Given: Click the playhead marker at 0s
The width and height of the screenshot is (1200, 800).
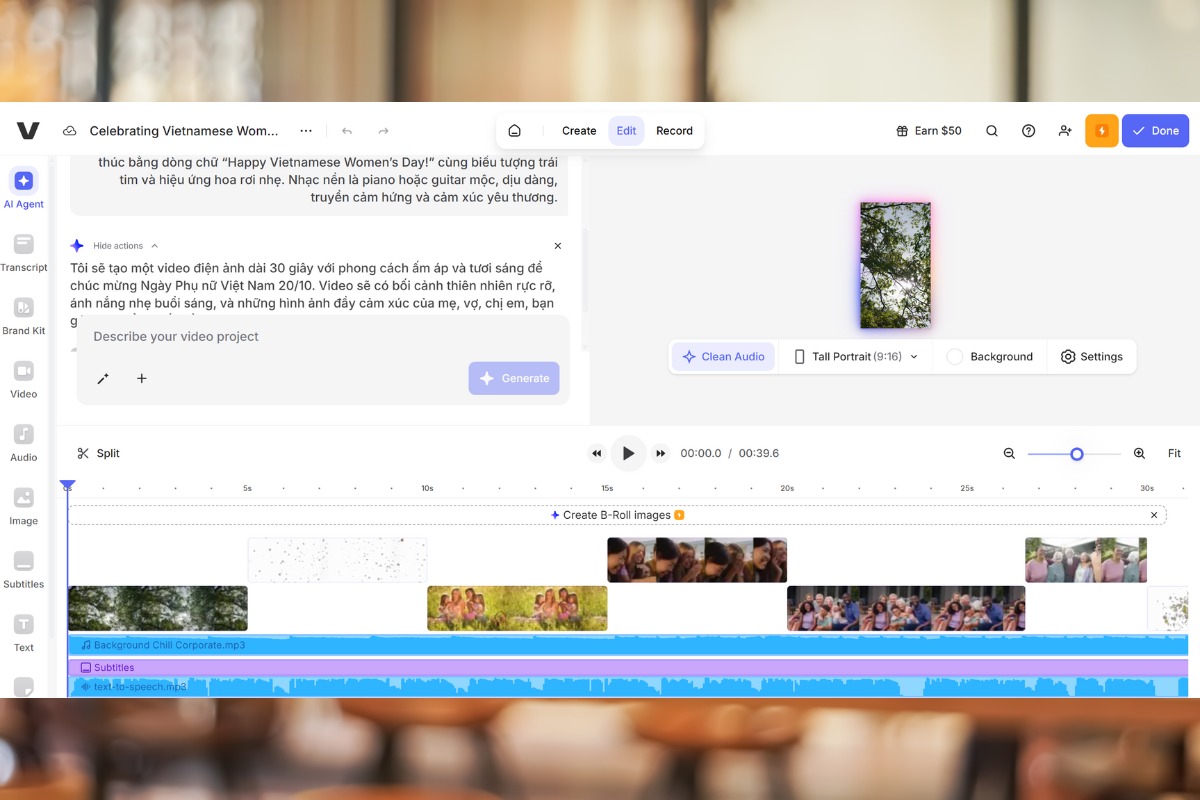Looking at the screenshot, I should (68, 486).
